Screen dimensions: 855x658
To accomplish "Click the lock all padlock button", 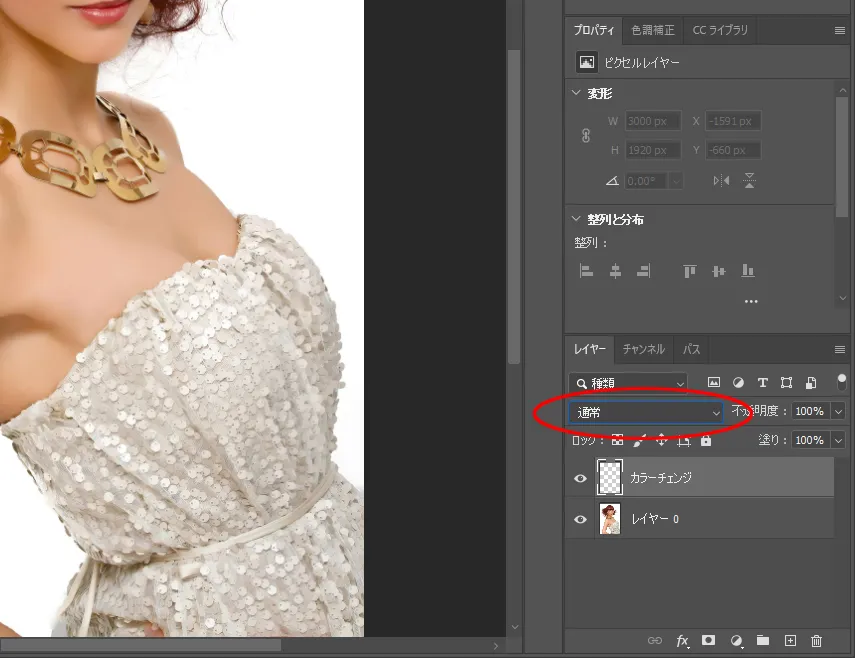I will (x=706, y=440).
